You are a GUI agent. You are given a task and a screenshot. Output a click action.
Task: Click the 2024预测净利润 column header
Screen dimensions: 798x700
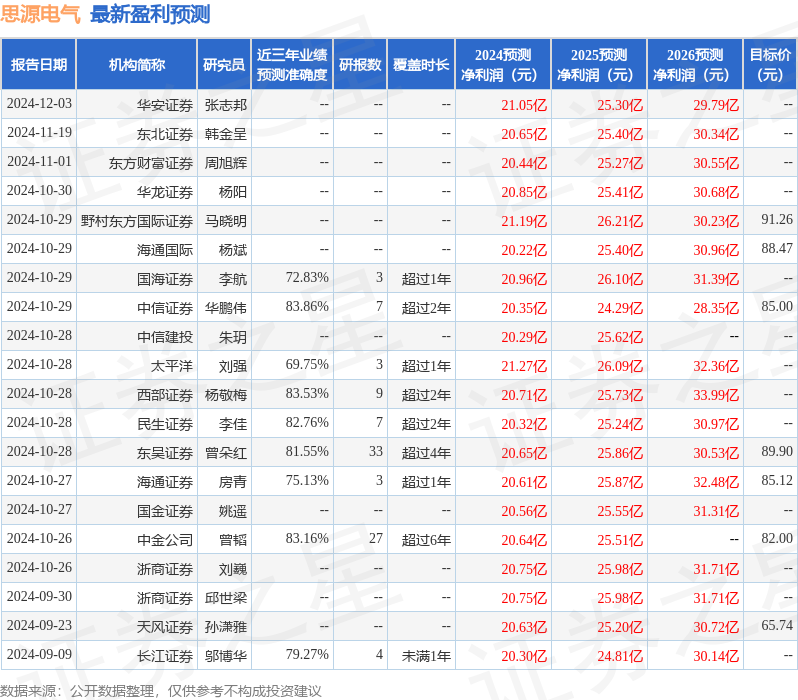503,65
